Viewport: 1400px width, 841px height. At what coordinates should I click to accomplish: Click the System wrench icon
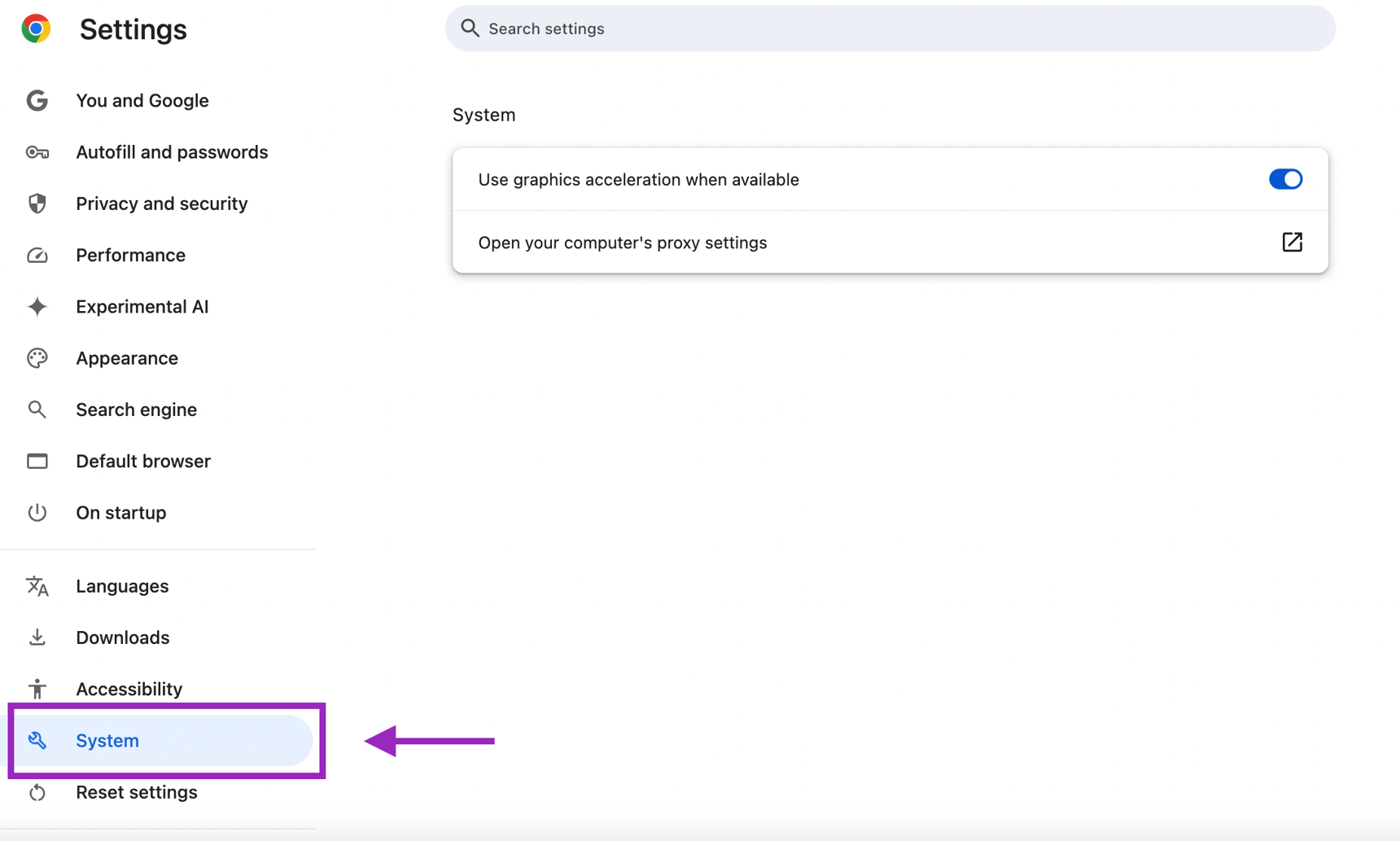click(x=37, y=741)
